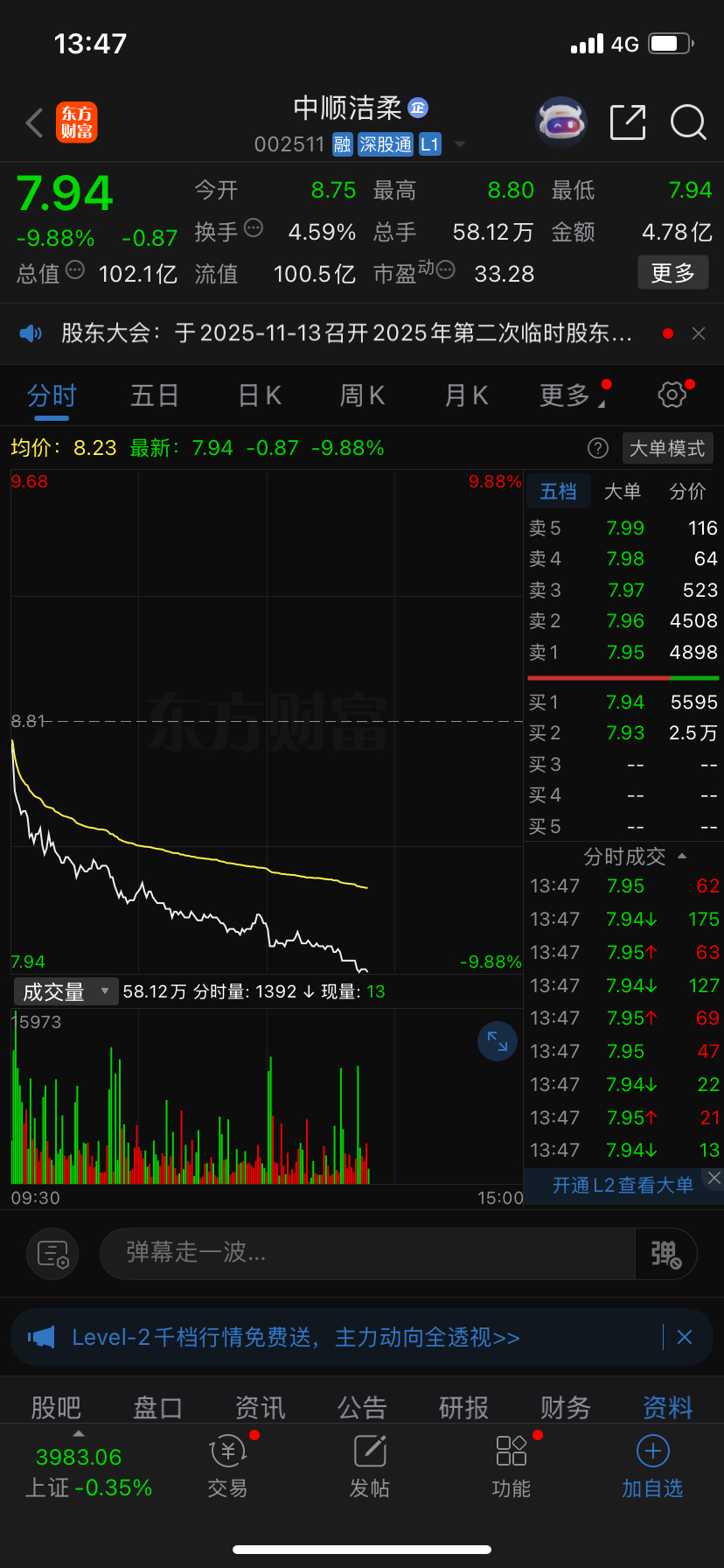Screen dimensions: 724x1568
Task: Tap the back arrow icon
Action: [34, 122]
